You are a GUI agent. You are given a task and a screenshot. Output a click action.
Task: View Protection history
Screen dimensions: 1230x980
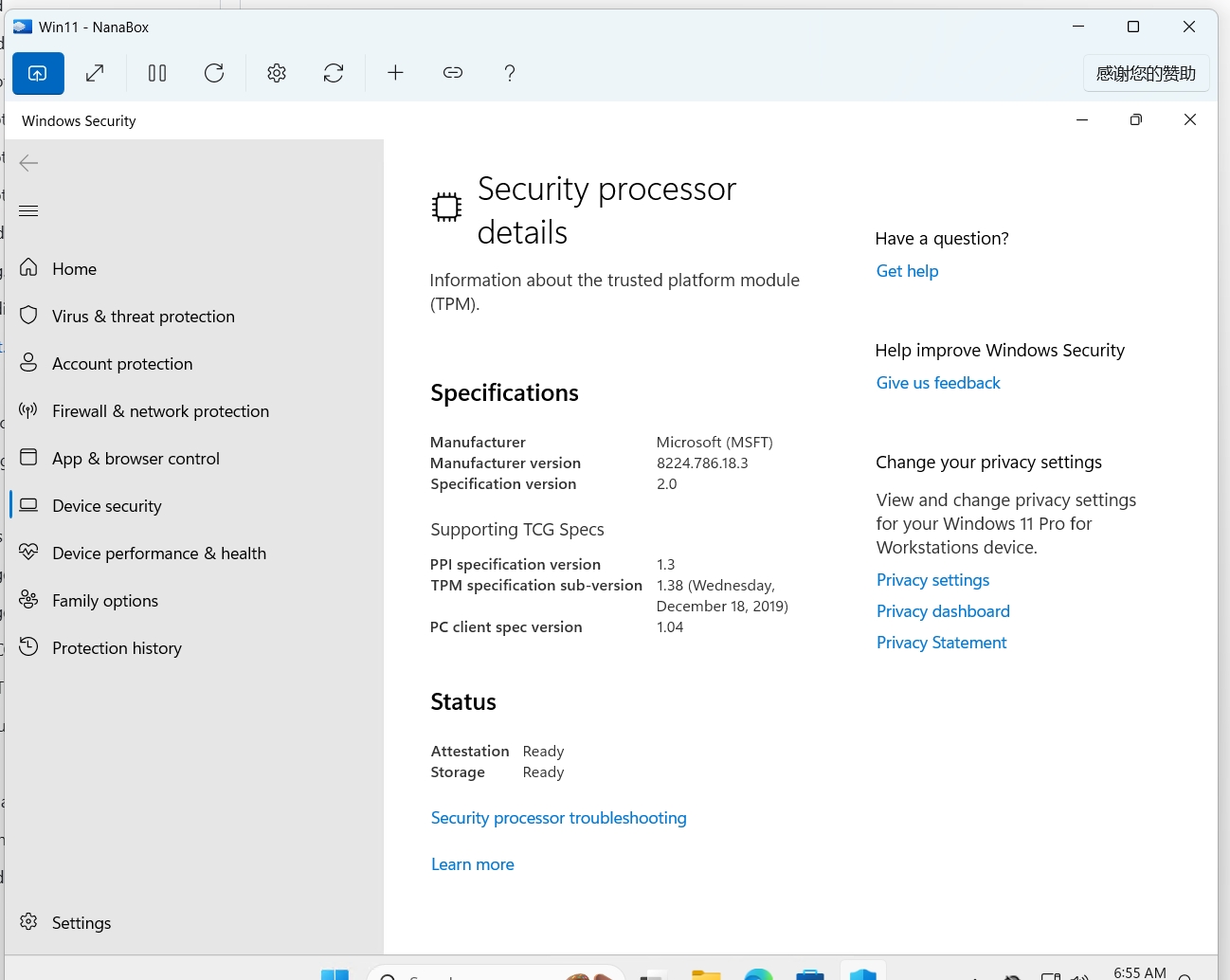point(194,647)
